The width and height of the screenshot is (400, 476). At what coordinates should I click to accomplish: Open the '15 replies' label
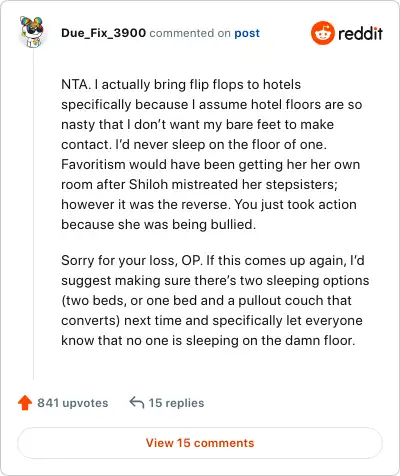[x=176, y=403]
